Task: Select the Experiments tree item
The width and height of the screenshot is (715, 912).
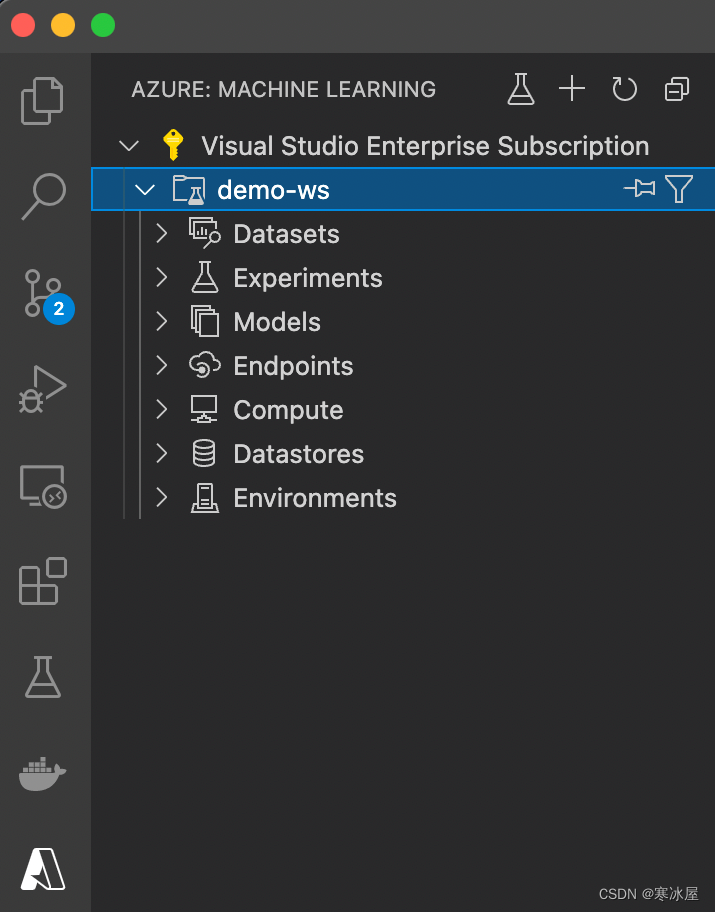Action: pos(307,278)
